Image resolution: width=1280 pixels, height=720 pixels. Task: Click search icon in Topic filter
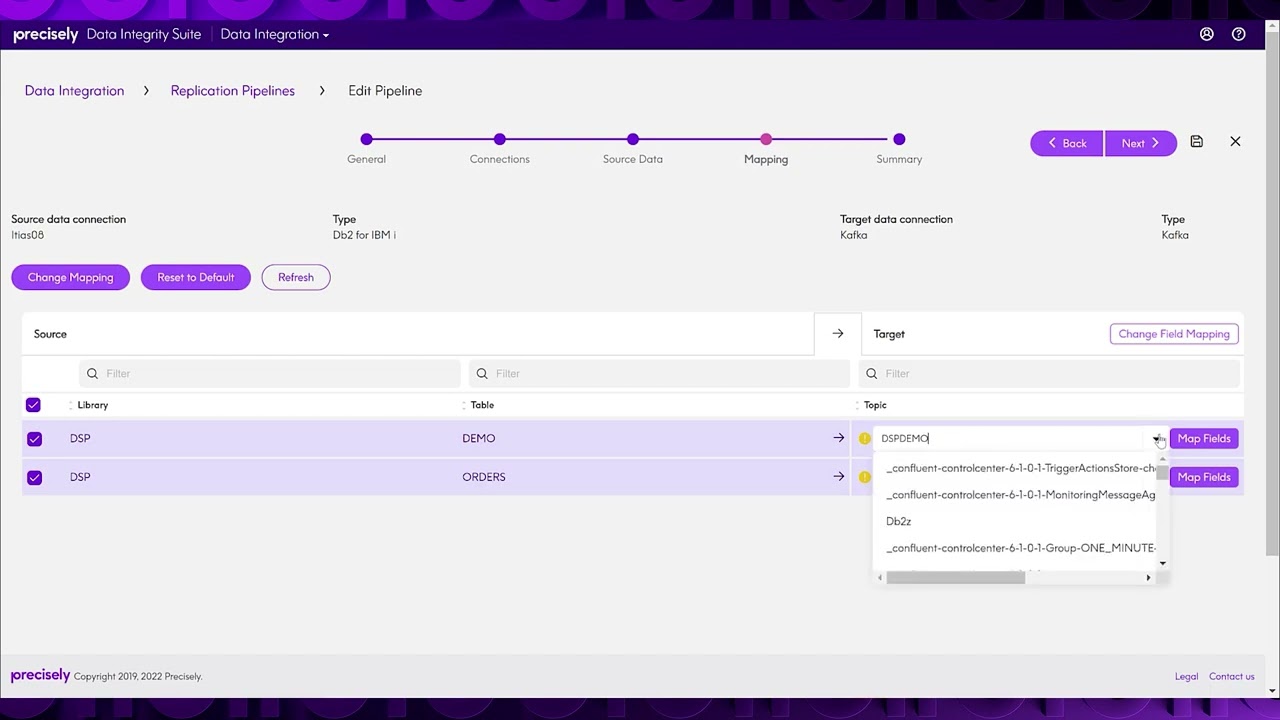871,373
